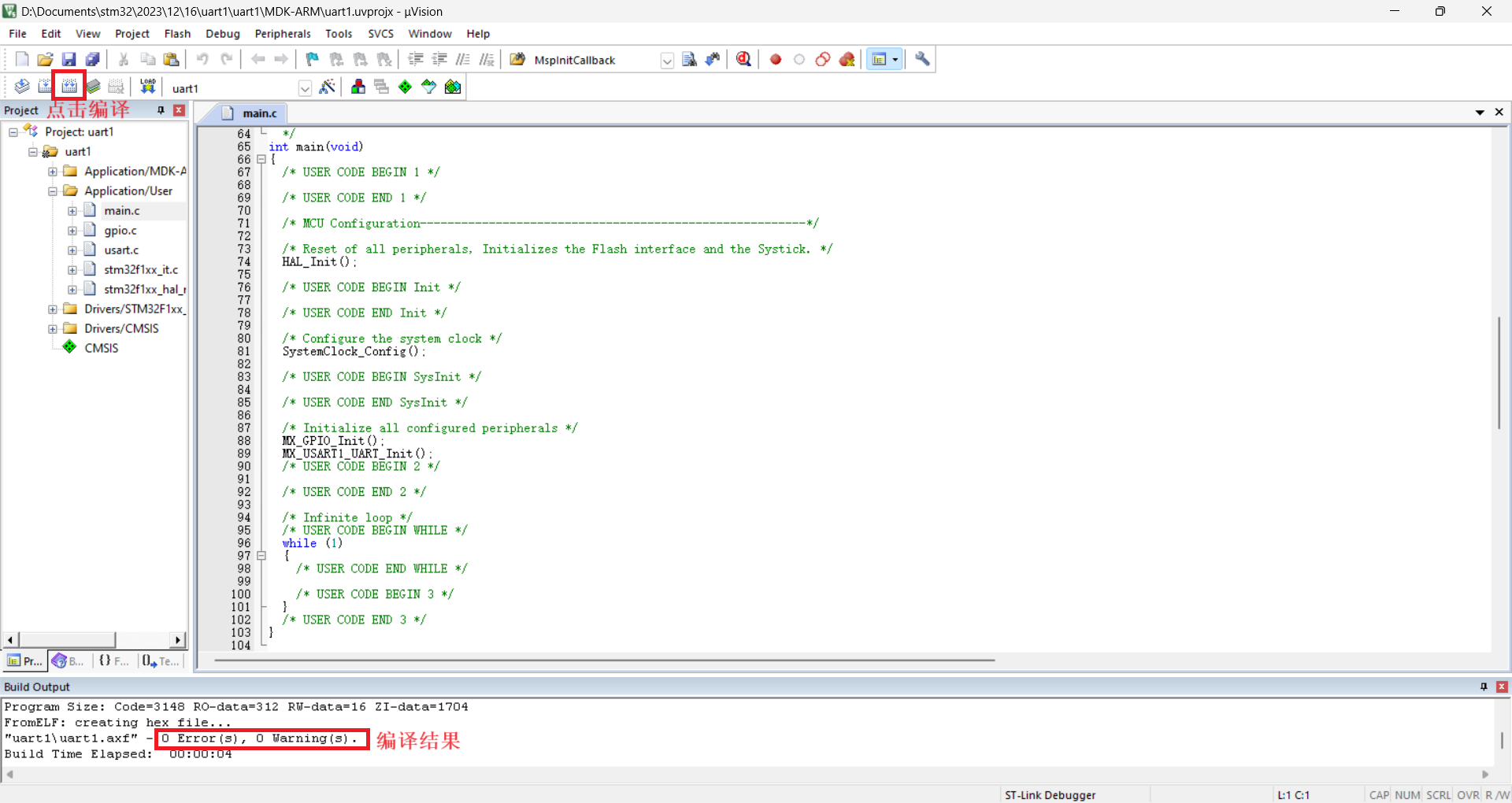Image resolution: width=1512 pixels, height=803 pixels.
Task: Open the Peripherals menu
Action: 283,34
